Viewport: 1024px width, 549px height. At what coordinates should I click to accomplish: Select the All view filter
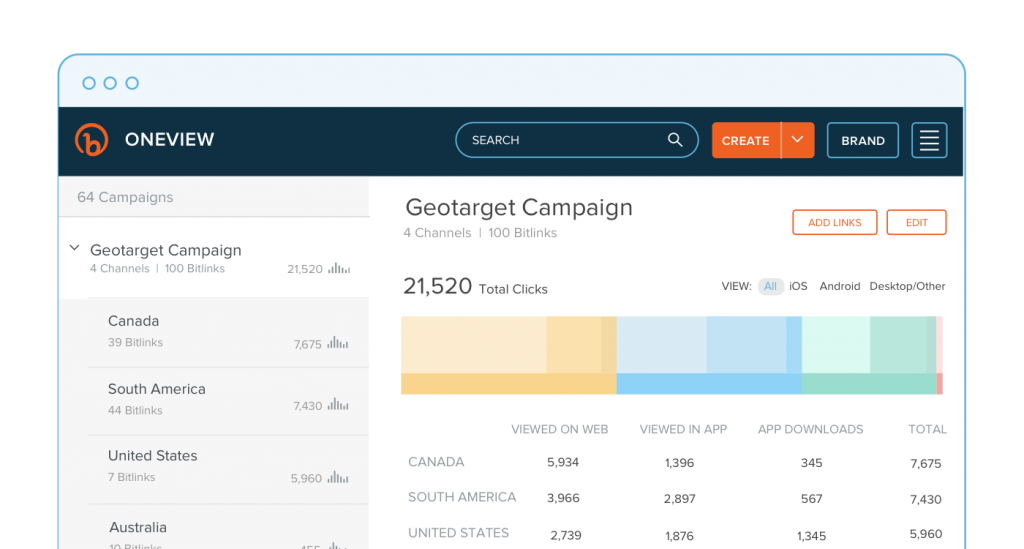(x=770, y=286)
